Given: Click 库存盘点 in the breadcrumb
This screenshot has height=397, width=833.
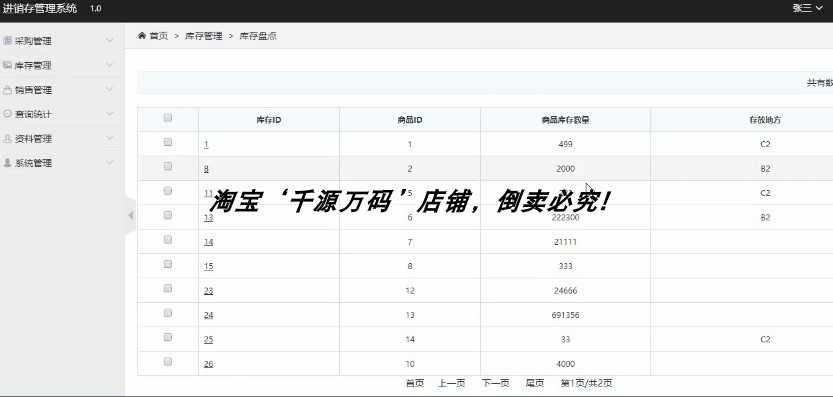Looking at the screenshot, I should pyautogui.click(x=258, y=36).
